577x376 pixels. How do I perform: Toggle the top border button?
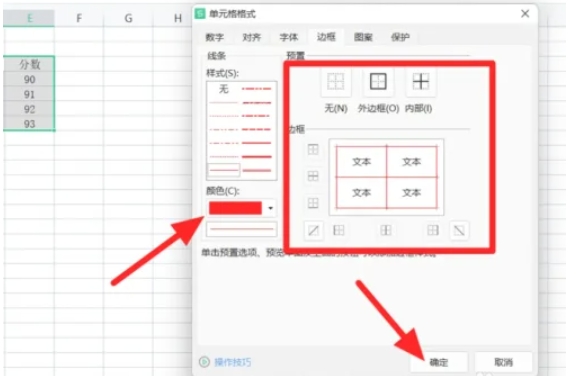[313, 149]
